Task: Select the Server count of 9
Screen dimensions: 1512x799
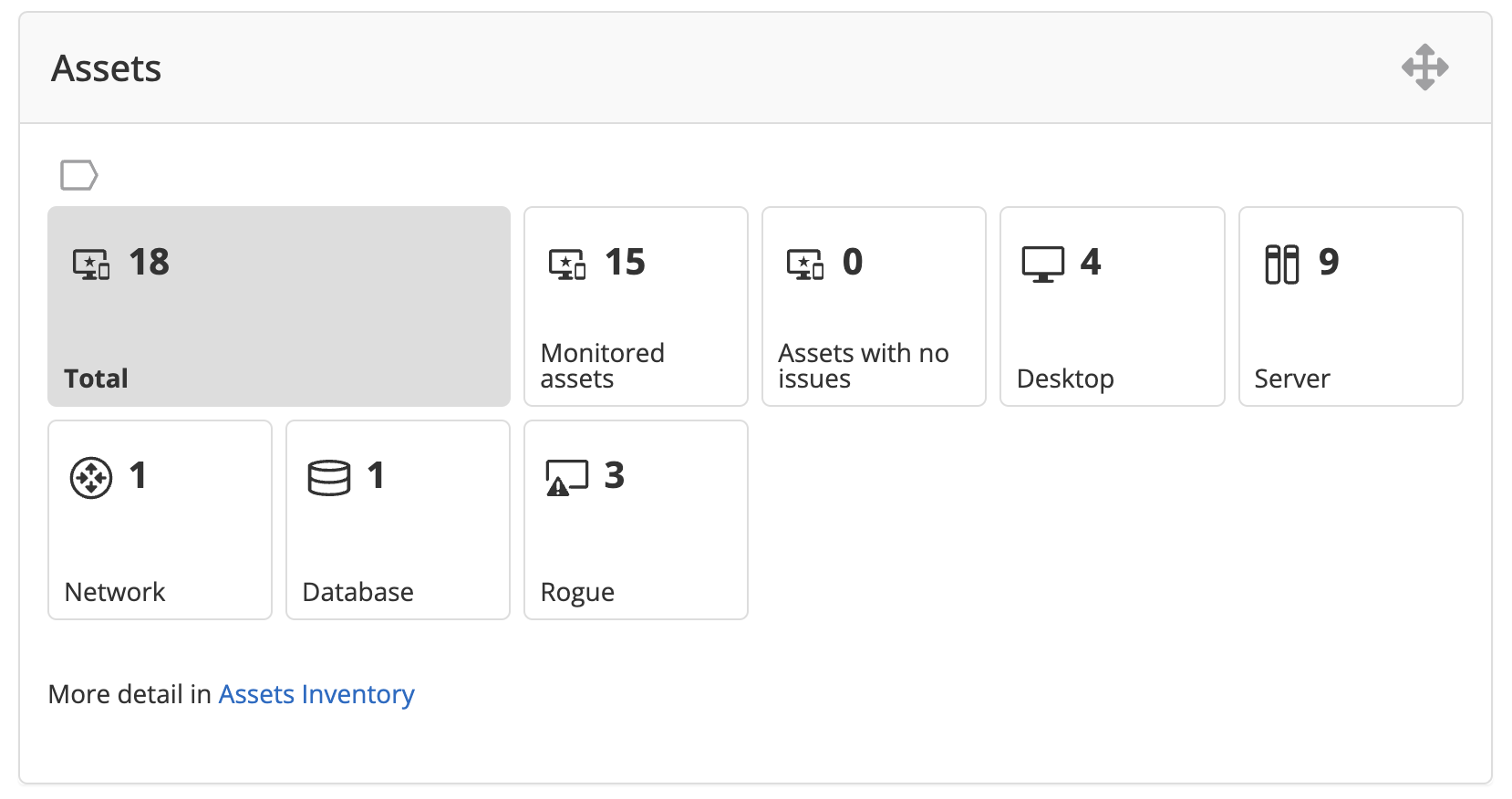Action: tap(1329, 263)
